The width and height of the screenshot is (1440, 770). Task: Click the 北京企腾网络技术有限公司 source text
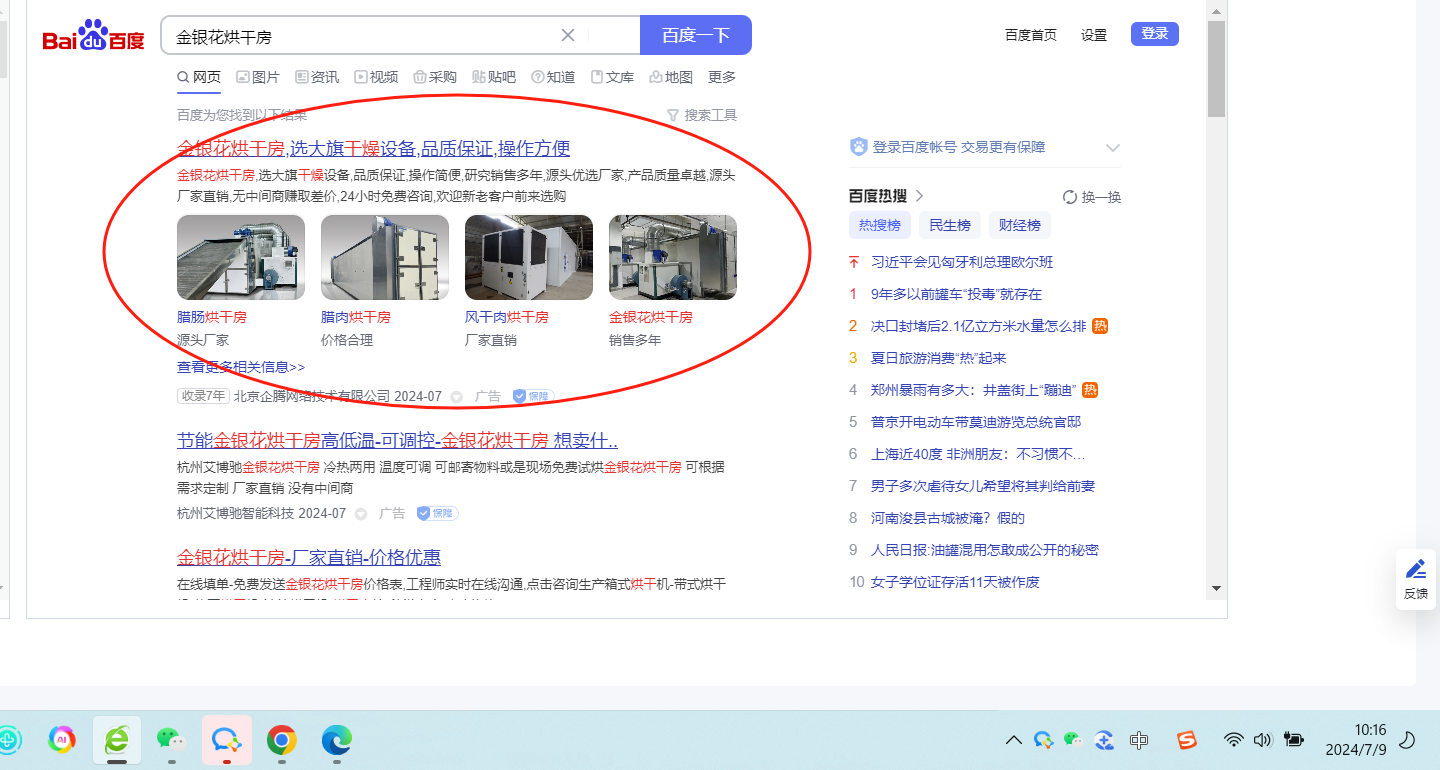pyautogui.click(x=312, y=396)
